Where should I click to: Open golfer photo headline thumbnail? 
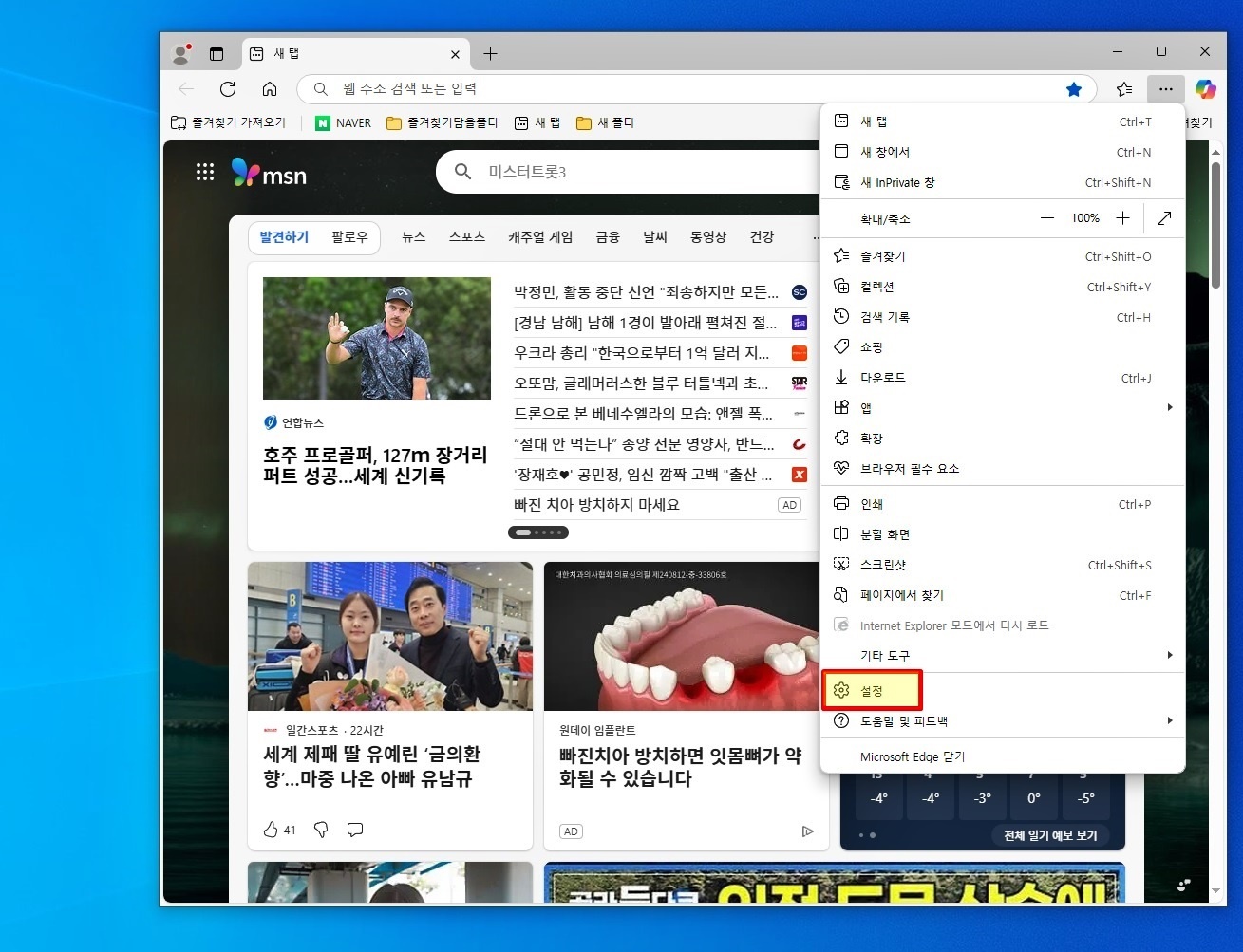tap(377, 338)
